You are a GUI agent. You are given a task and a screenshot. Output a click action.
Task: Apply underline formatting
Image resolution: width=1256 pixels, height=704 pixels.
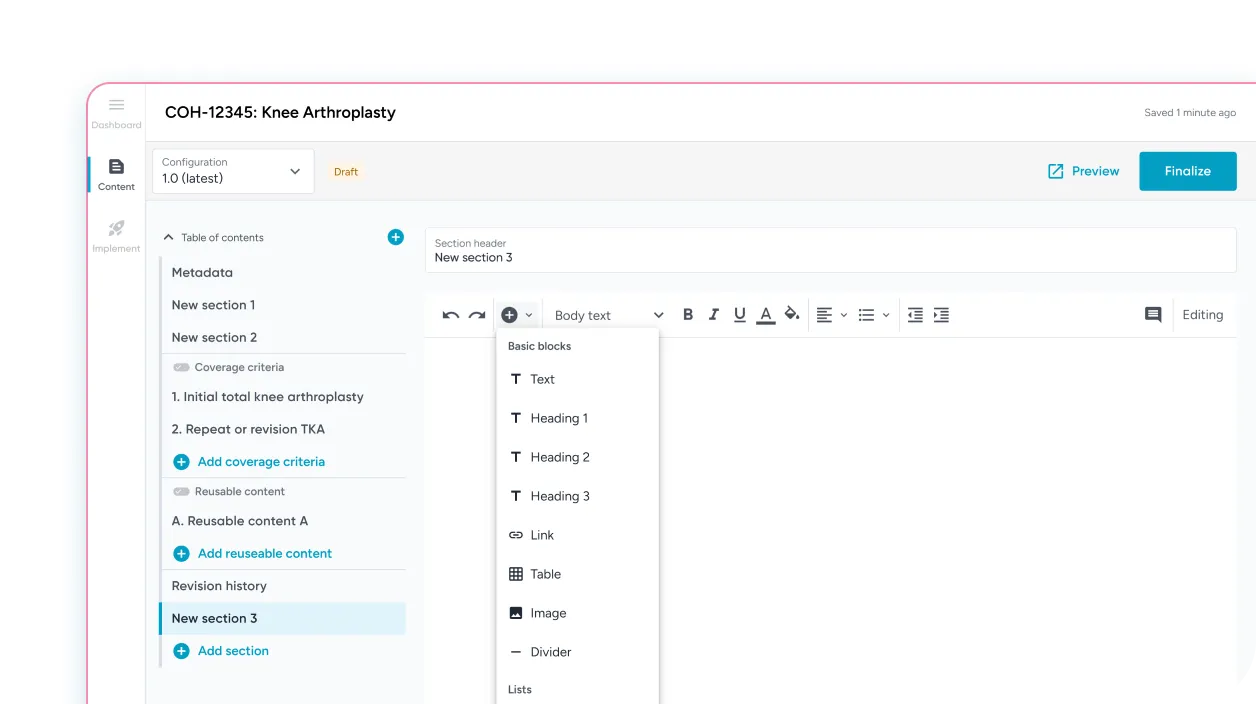click(x=740, y=314)
